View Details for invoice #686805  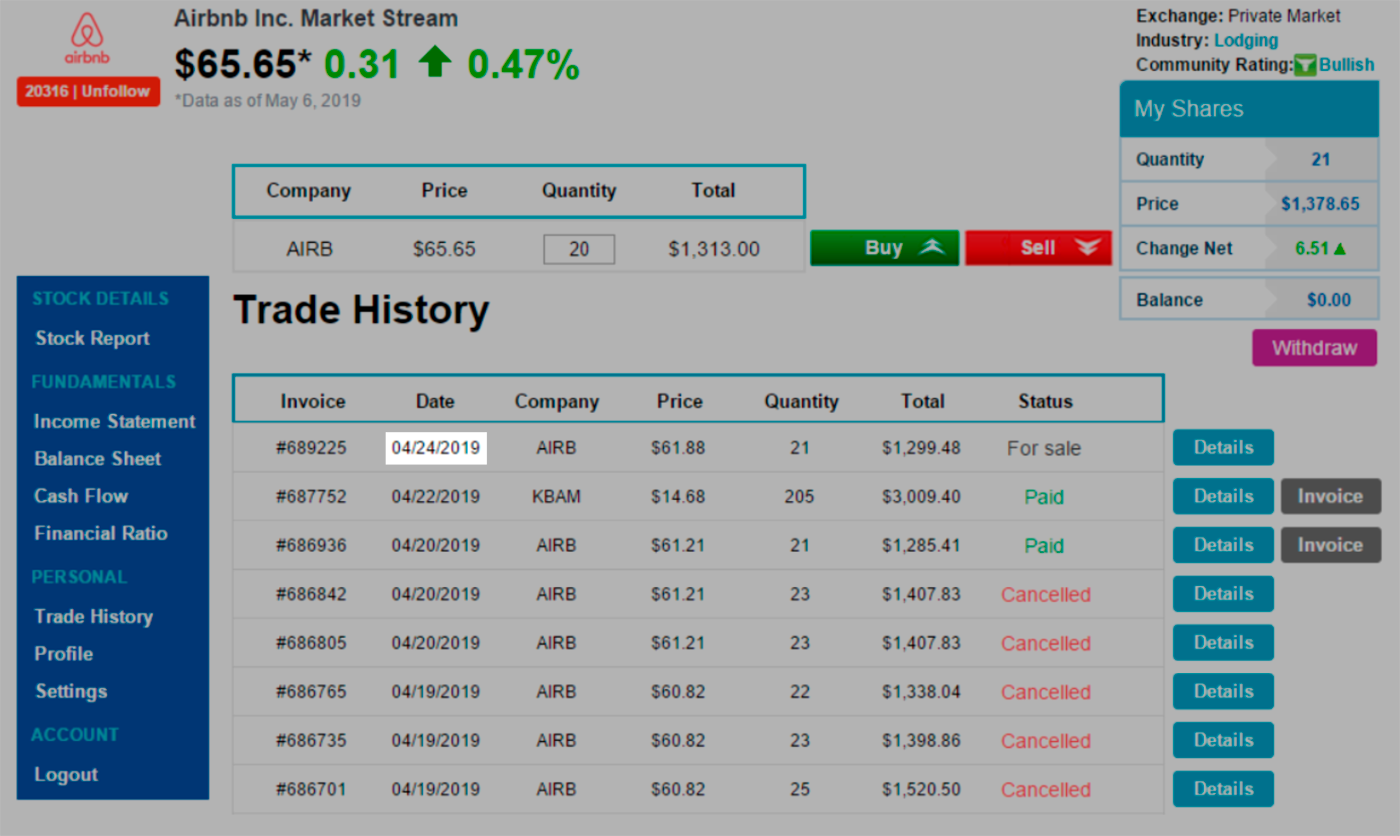(x=1223, y=643)
